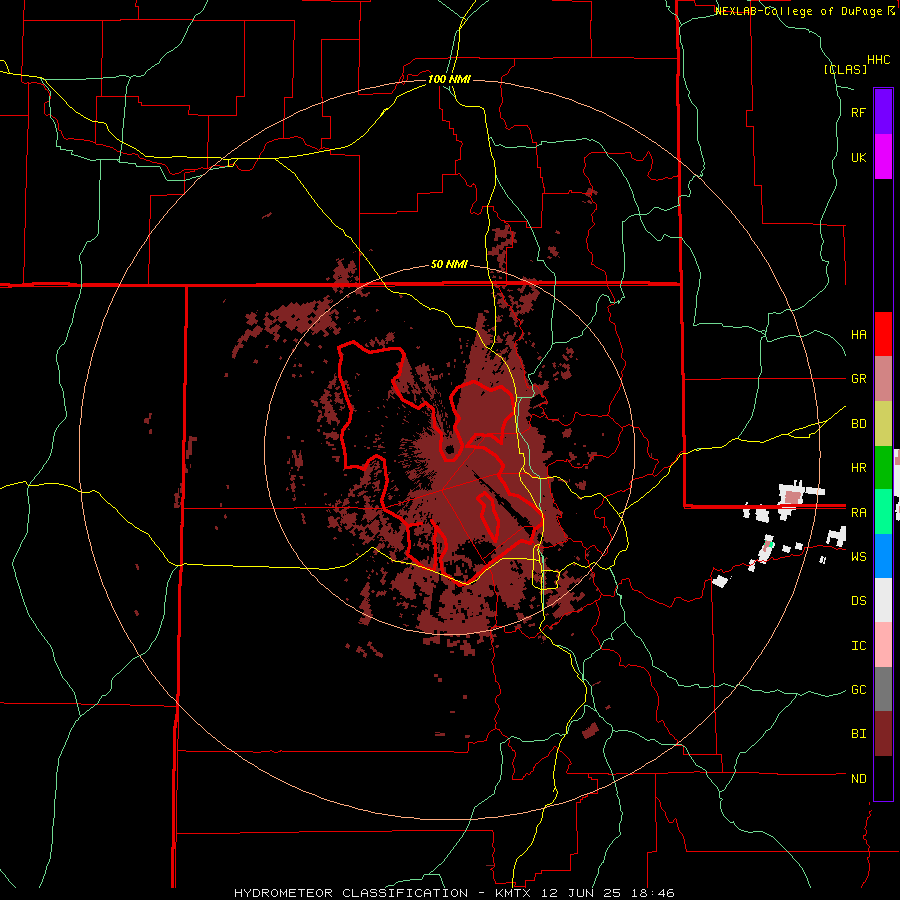
Task: Click the RF legend label
Action: click(858, 113)
